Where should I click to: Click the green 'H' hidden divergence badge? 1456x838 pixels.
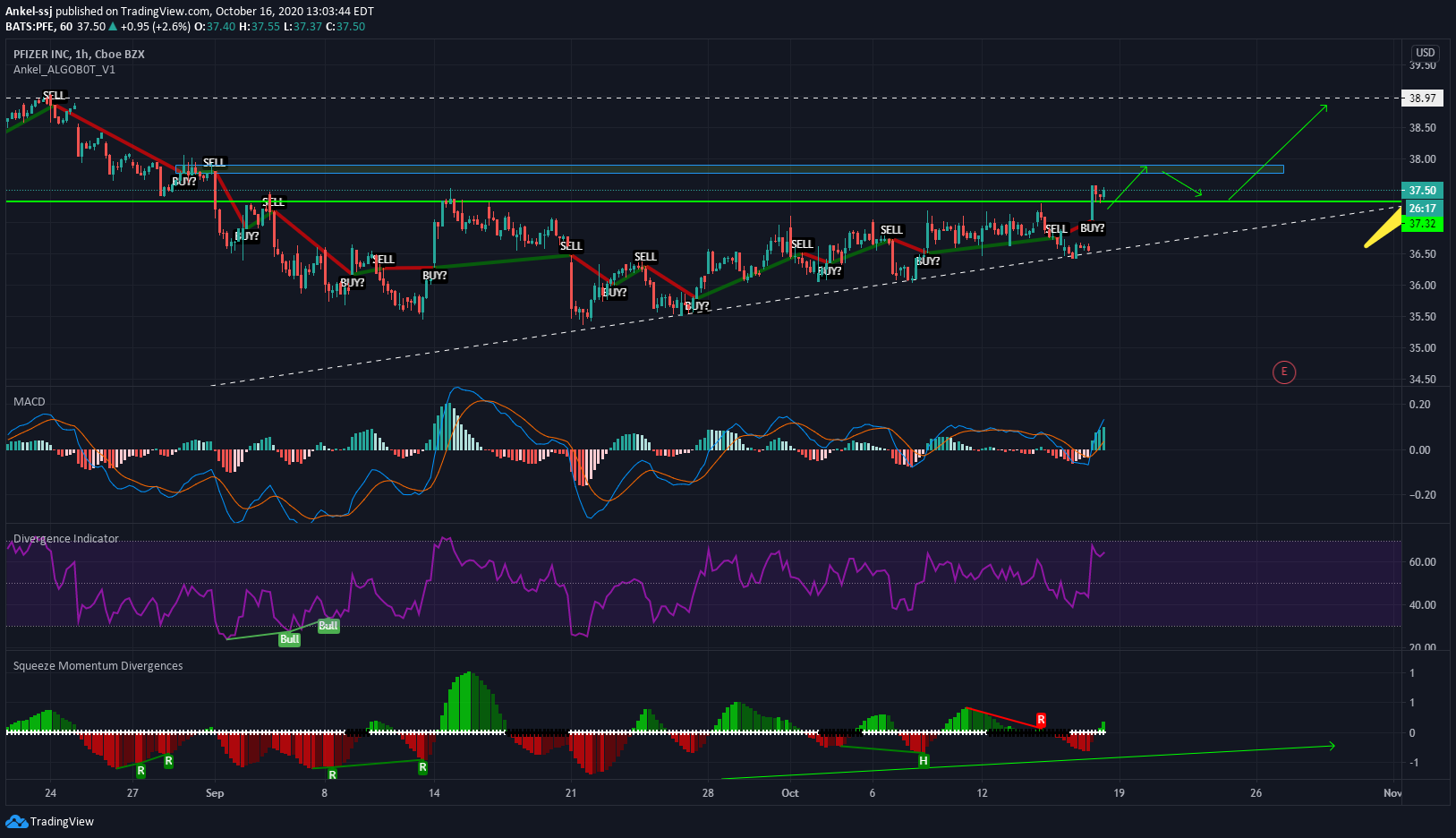click(x=924, y=761)
